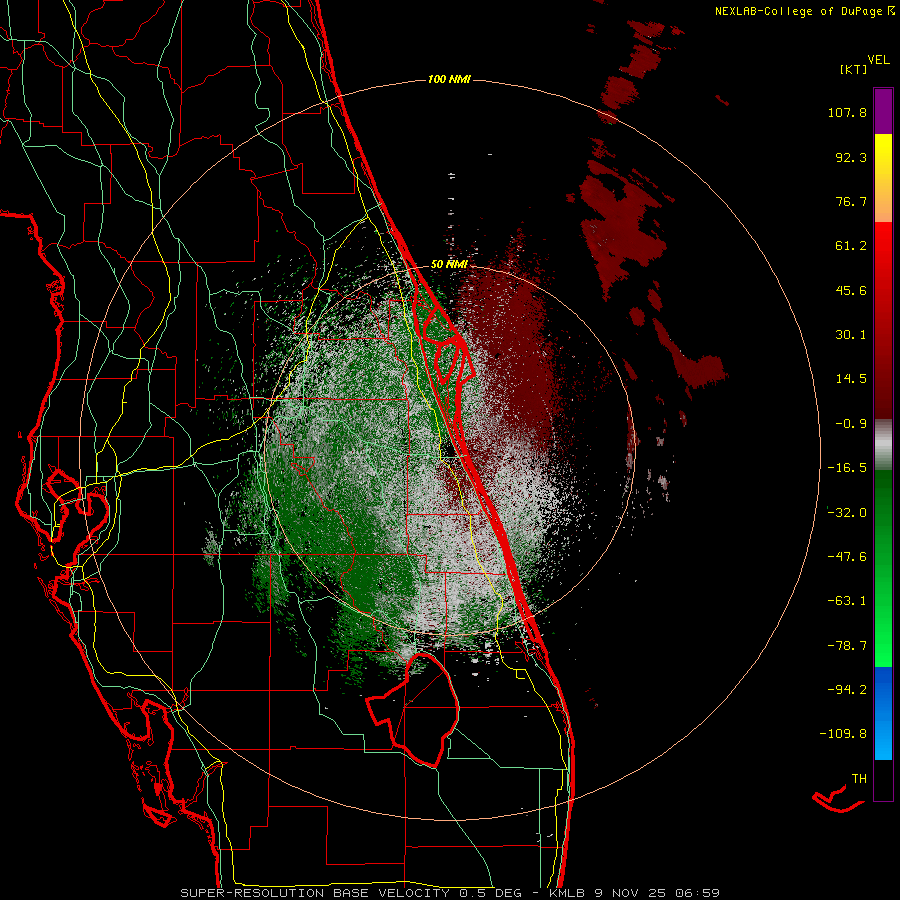Click the 76.7 legend value
This screenshot has width=900, height=900.
click(x=851, y=201)
